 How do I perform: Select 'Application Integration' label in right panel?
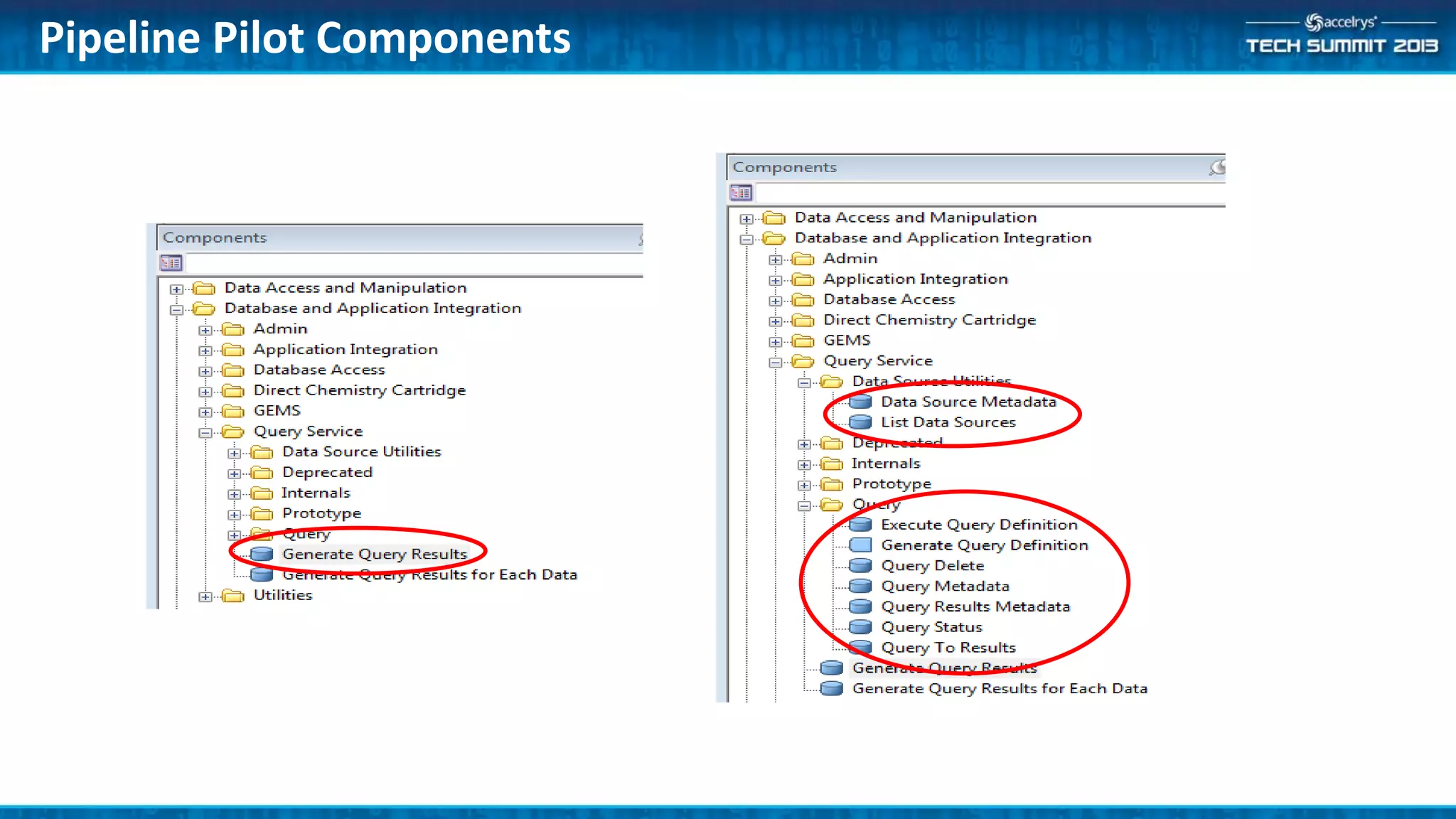point(916,279)
